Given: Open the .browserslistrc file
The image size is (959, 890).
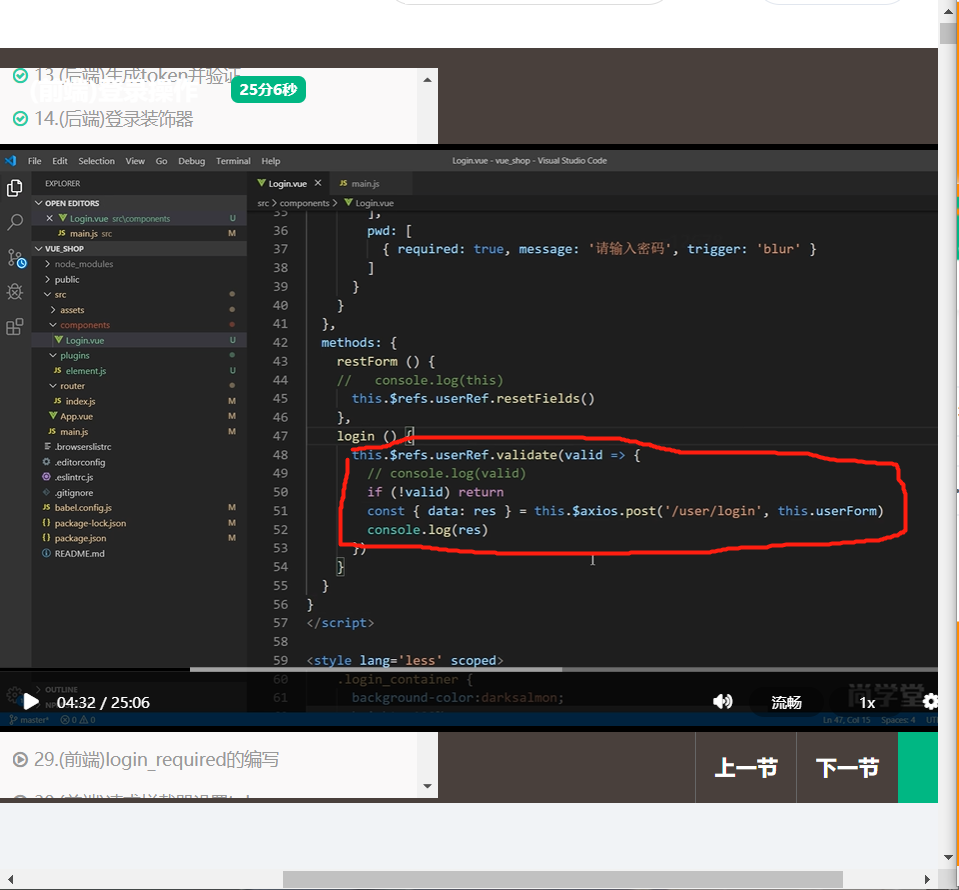Looking at the screenshot, I should (83, 447).
